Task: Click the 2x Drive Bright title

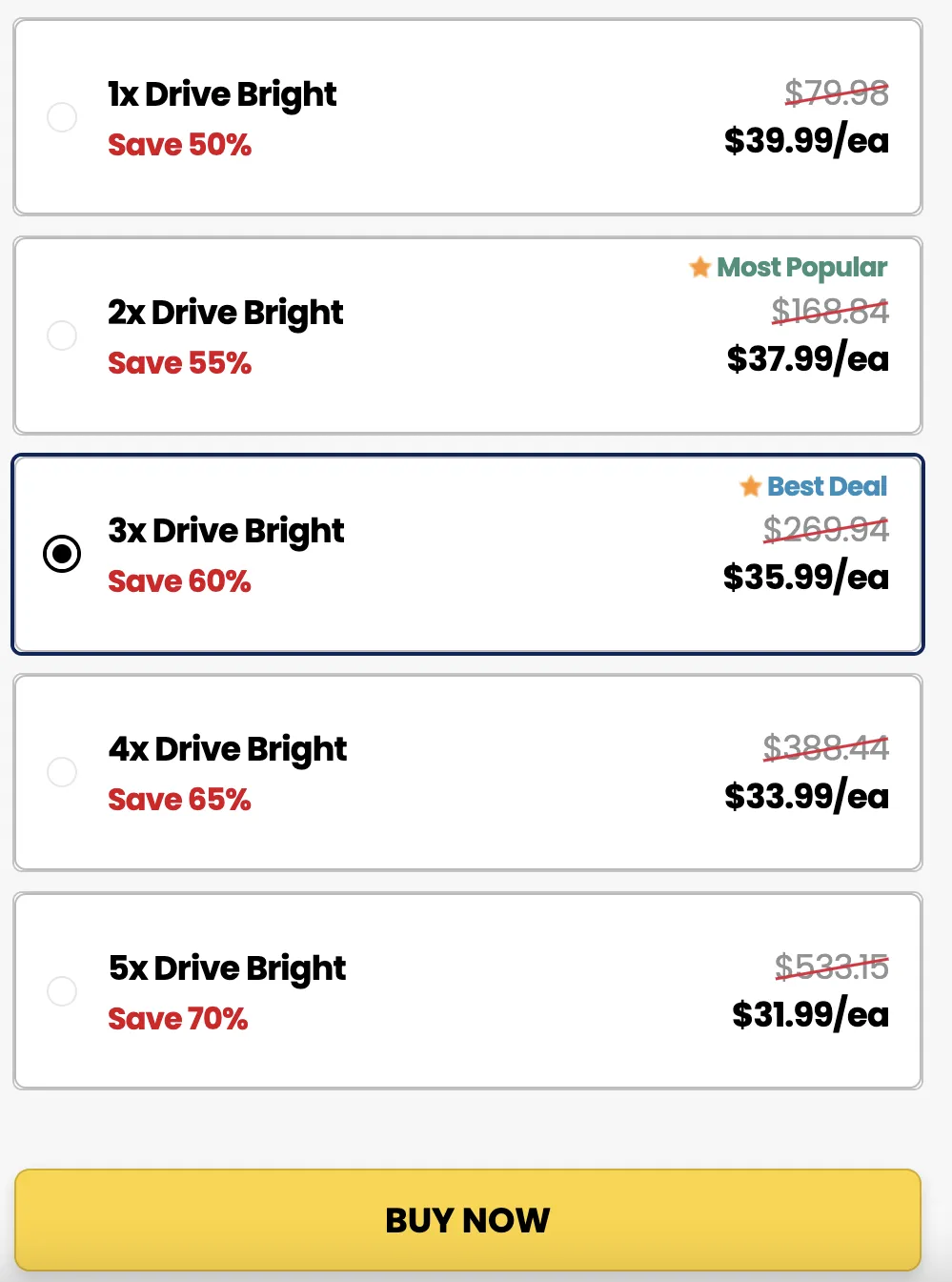Action: (226, 312)
